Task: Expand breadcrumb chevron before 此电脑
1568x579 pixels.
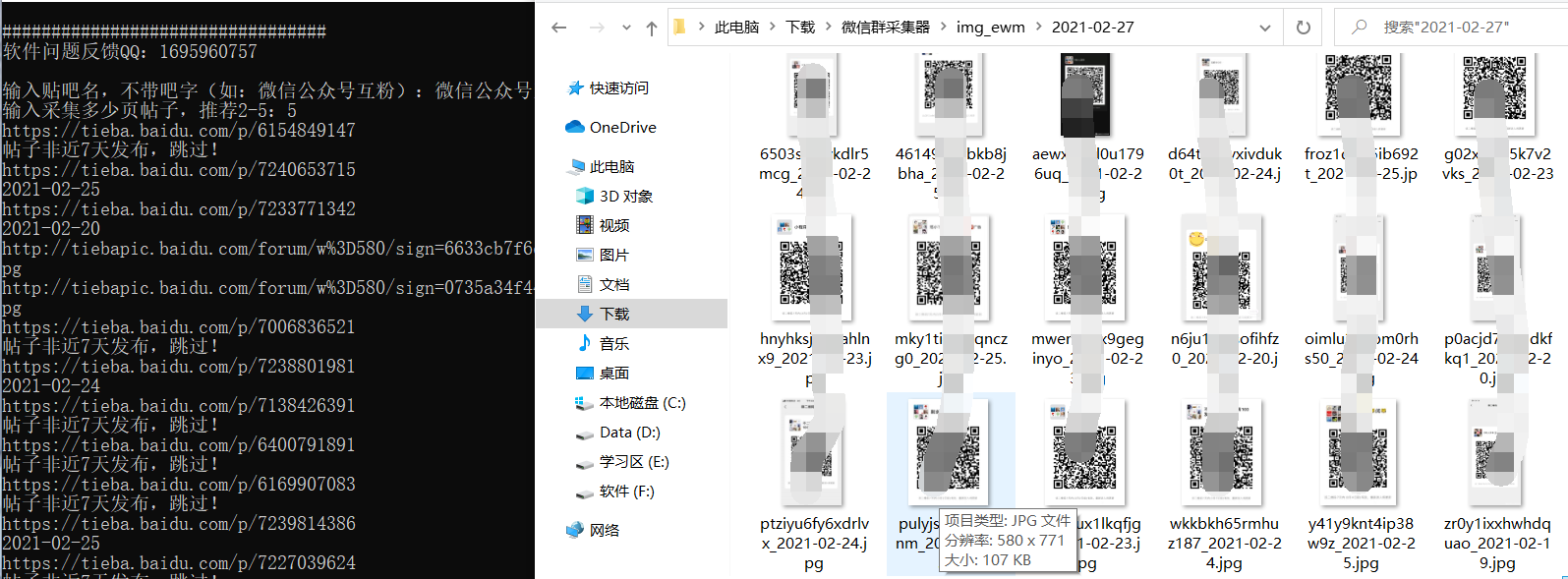Action: point(701,28)
